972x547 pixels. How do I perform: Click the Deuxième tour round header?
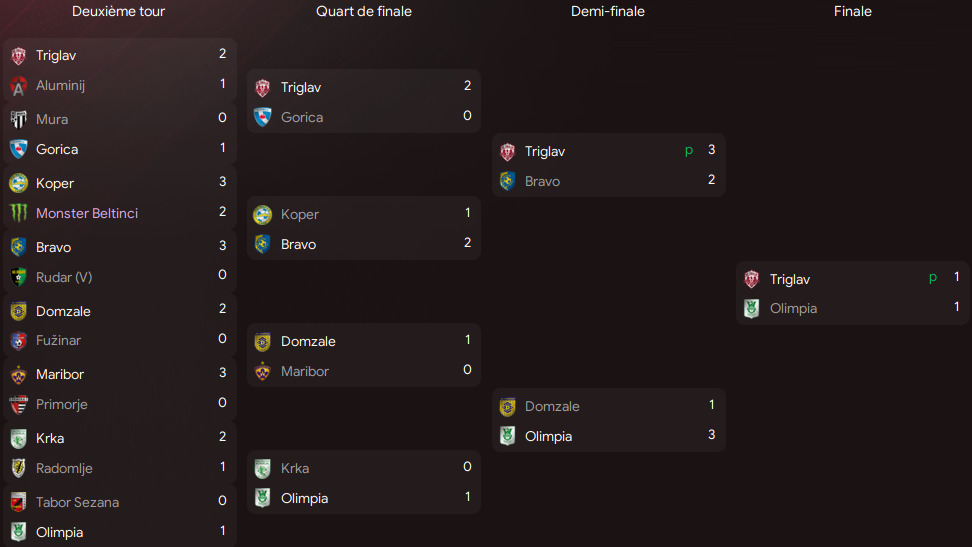click(118, 12)
